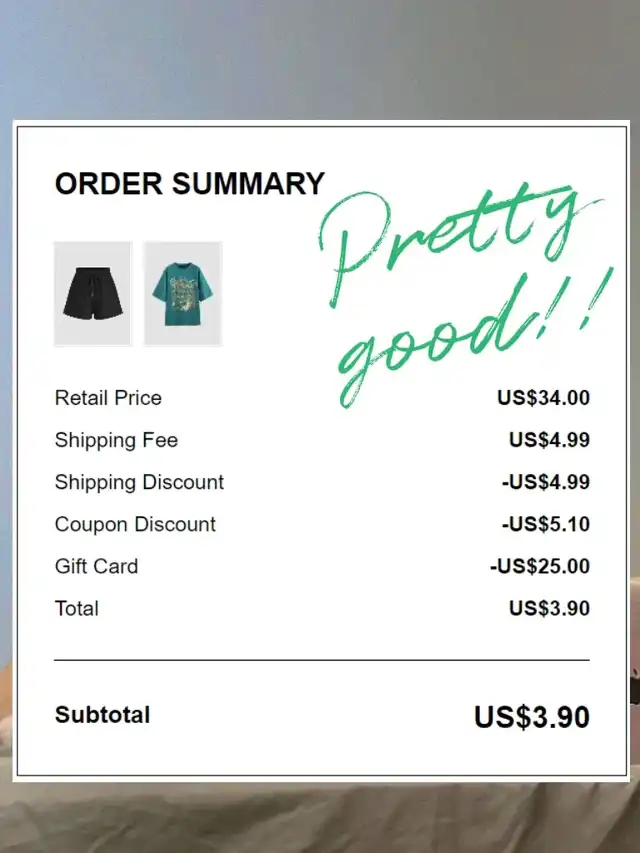Click the US$3.90 Total row amount
This screenshot has width=640, height=853.
click(x=549, y=608)
